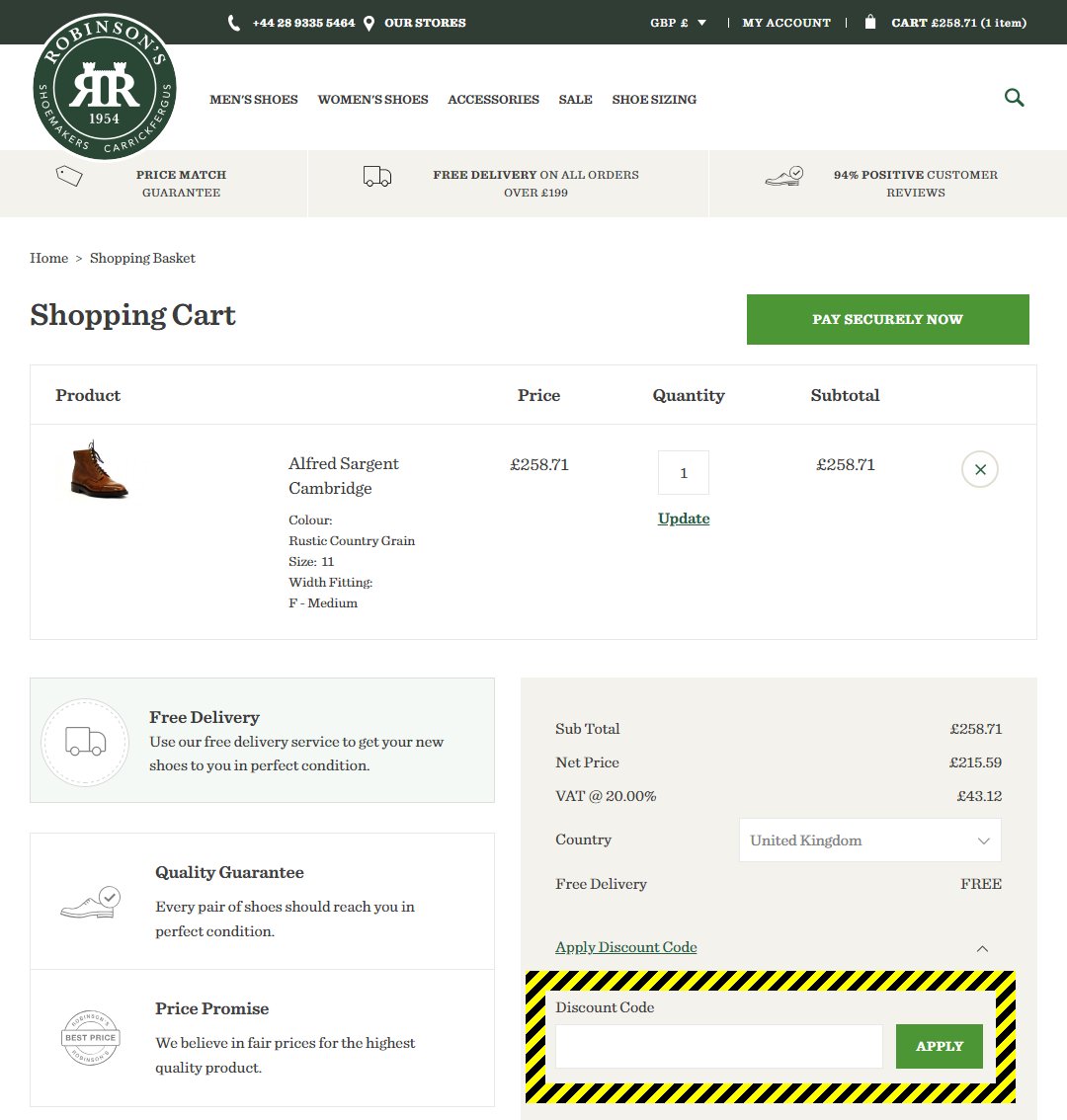Click the Price Promise heading
The image size is (1067, 1120).
click(212, 1008)
